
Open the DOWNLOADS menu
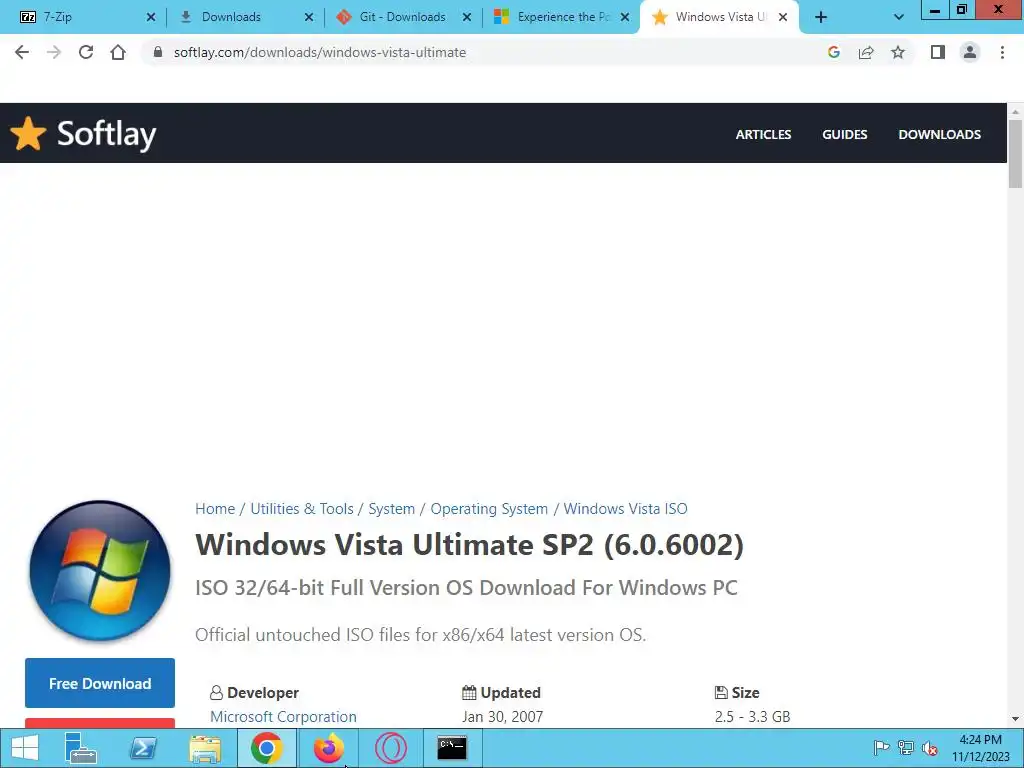pos(939,135)
